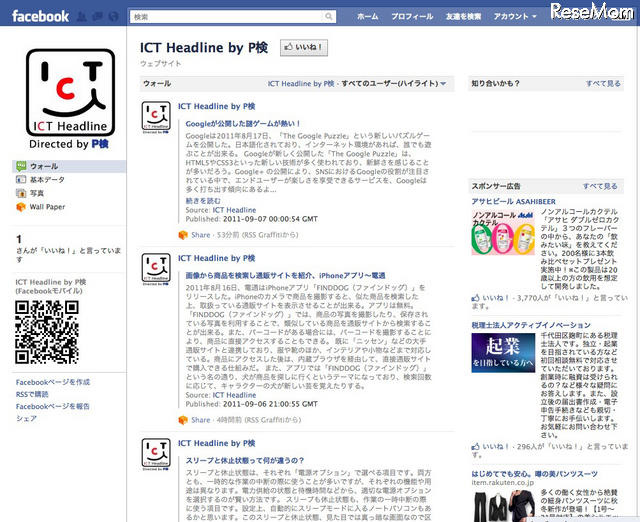The height and width of the screenshot is (522, 640).
Task: Click thumbs-up icon under Asahi ad
Action: (476, 298)
